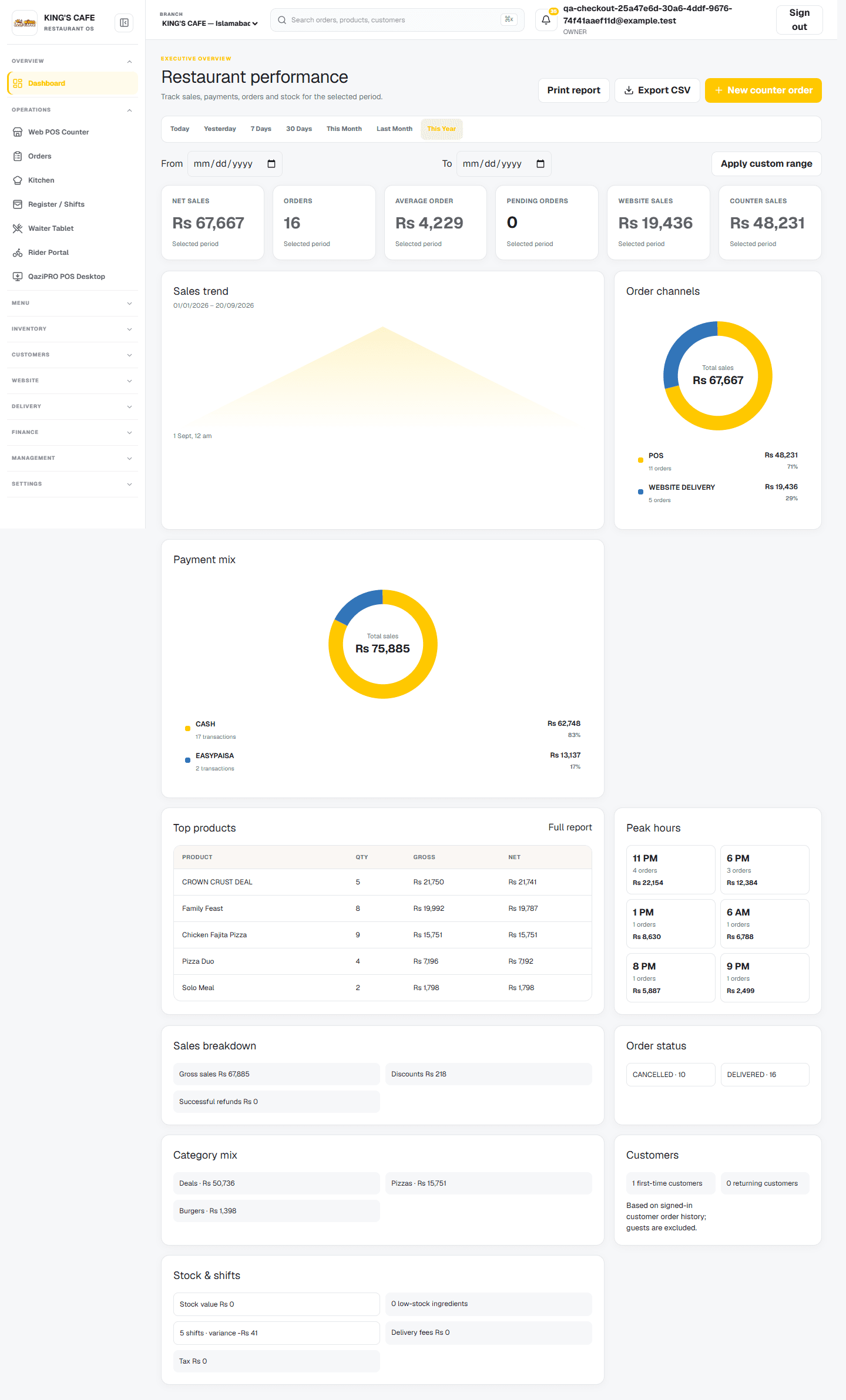Open the Top products Full report link
Screen dimensions: 846x1400
tap(570, 827)
